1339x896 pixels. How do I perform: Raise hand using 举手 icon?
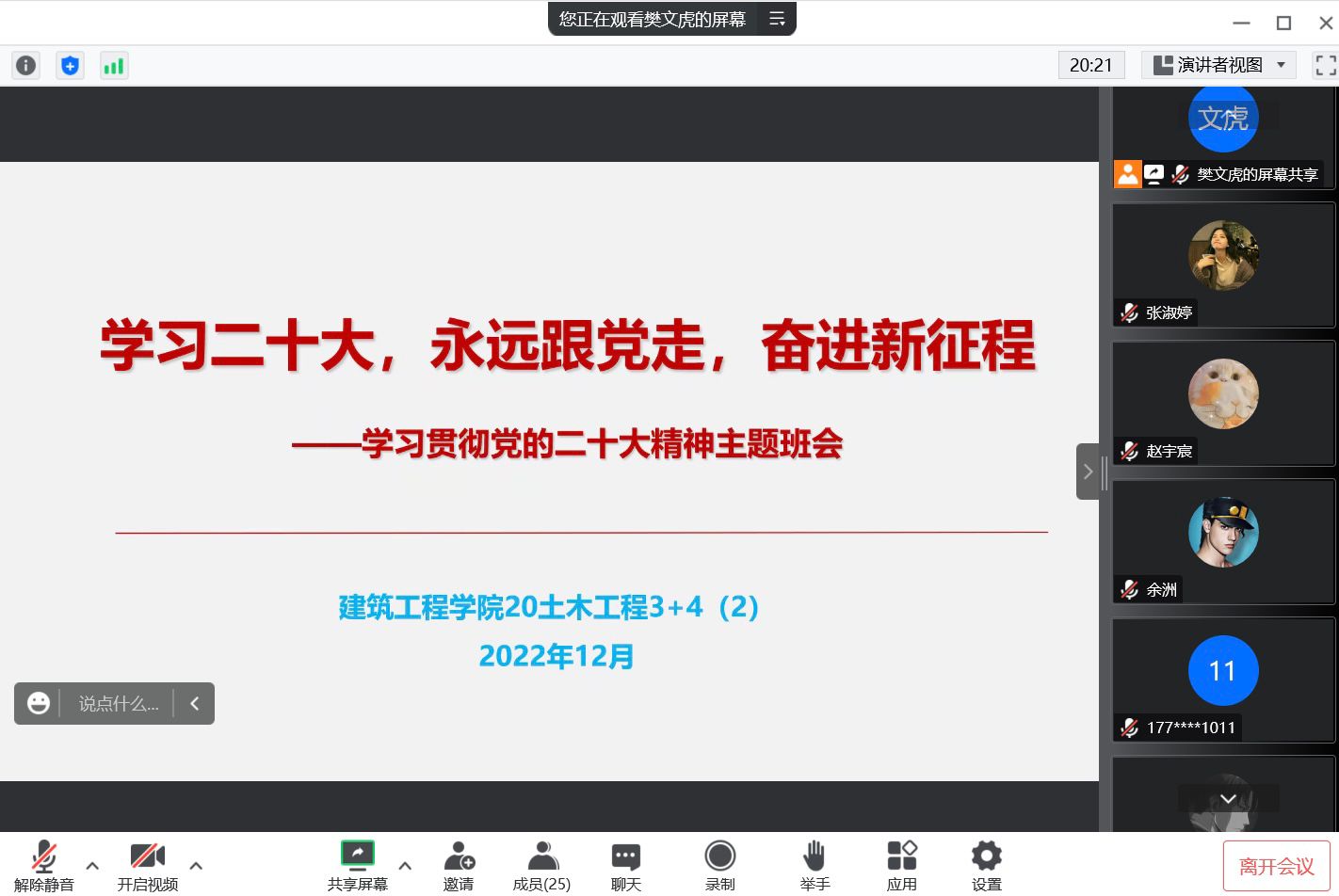(815, 865)
